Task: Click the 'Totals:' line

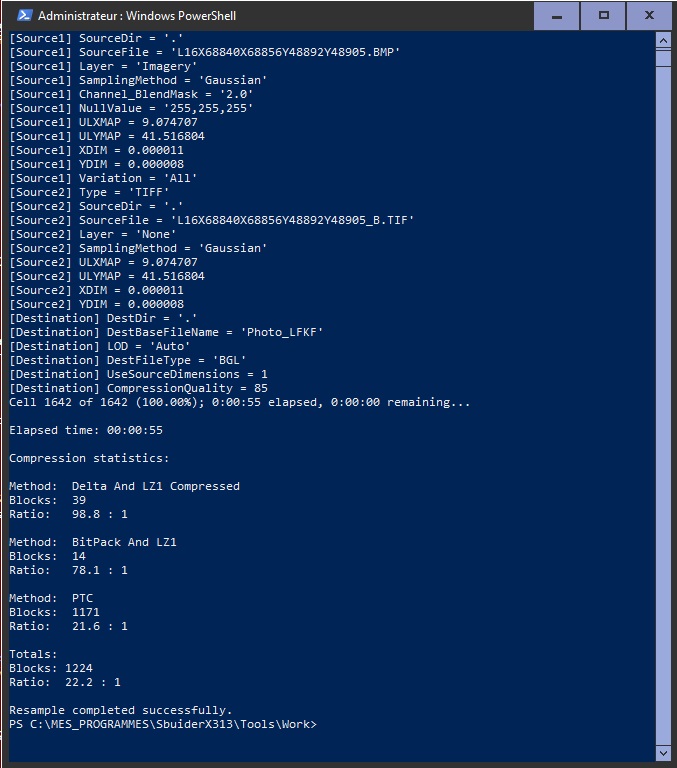Action: pyautogui.click(x=33, y=654)
